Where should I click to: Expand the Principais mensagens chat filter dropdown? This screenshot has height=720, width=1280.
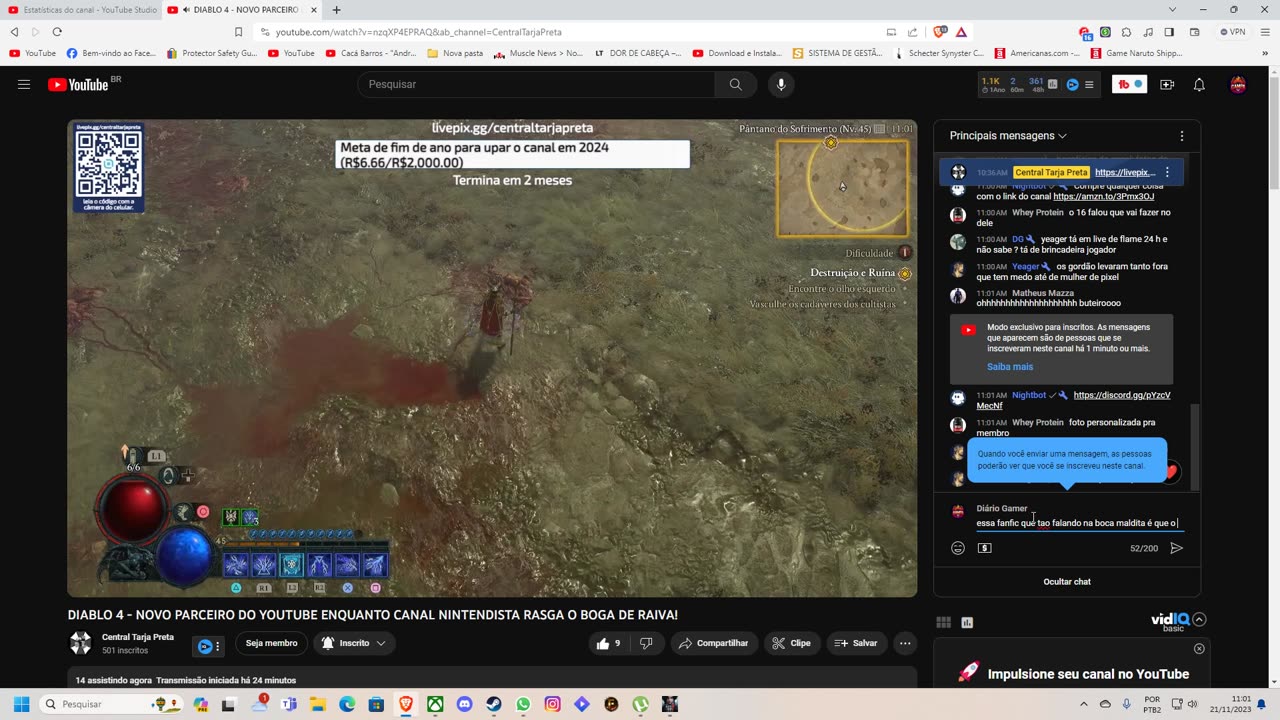[1008, 136]
